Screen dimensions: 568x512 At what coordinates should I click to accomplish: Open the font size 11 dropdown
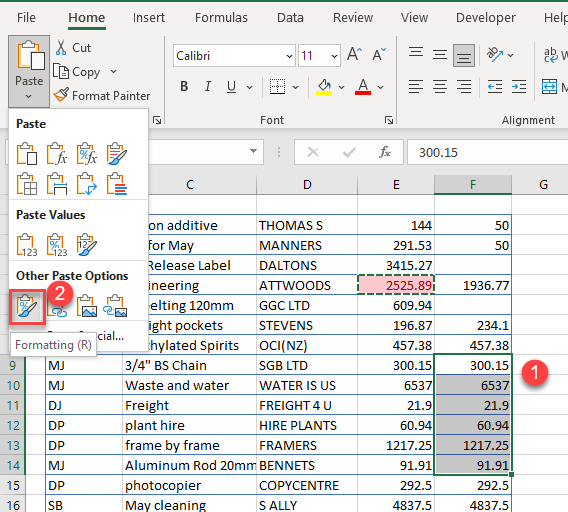tap(334, 56)
